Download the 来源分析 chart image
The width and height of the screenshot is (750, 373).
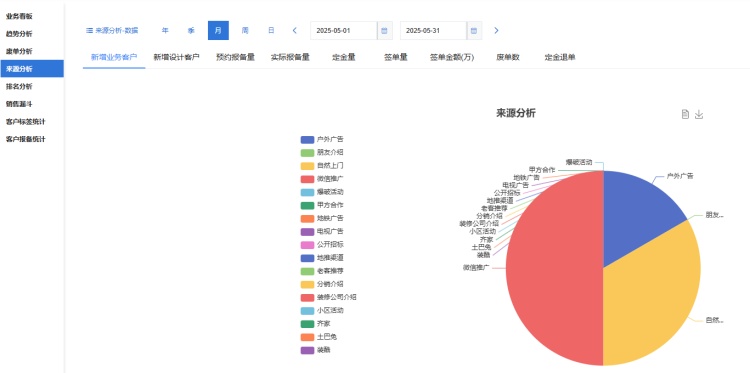pos(699,114)
